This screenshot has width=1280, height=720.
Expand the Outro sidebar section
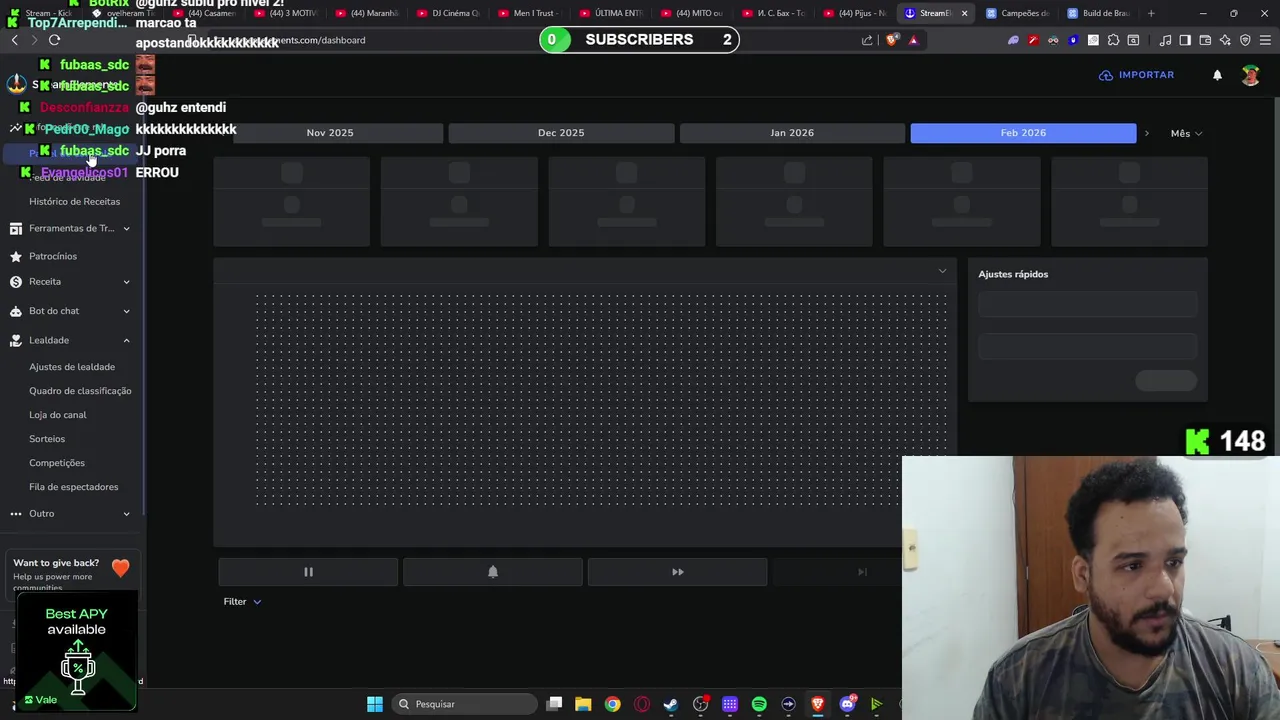pyautogui.click(x=70, y=513)
